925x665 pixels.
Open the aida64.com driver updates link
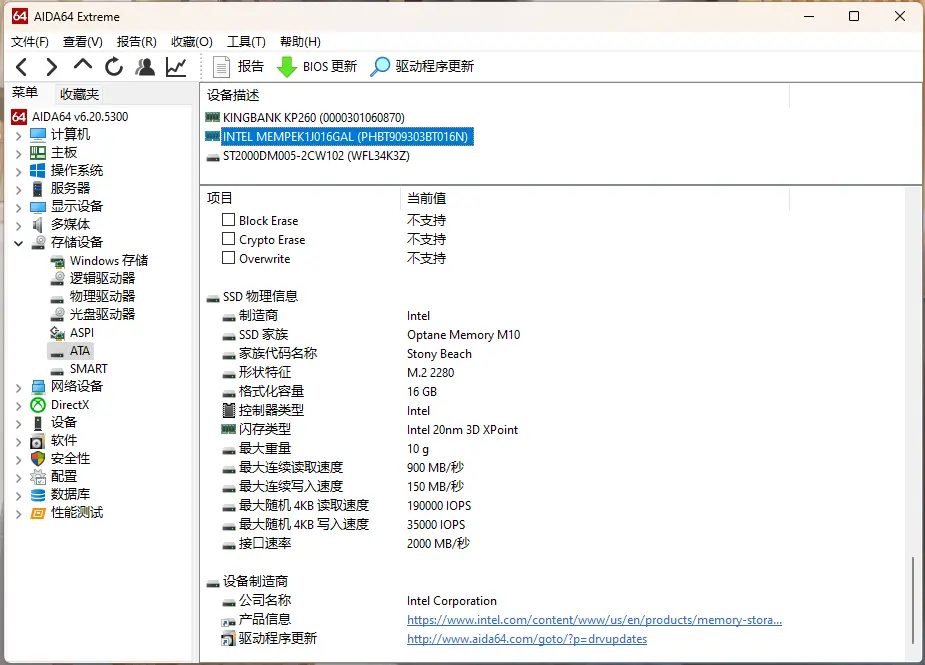click(x=526, y=639)
